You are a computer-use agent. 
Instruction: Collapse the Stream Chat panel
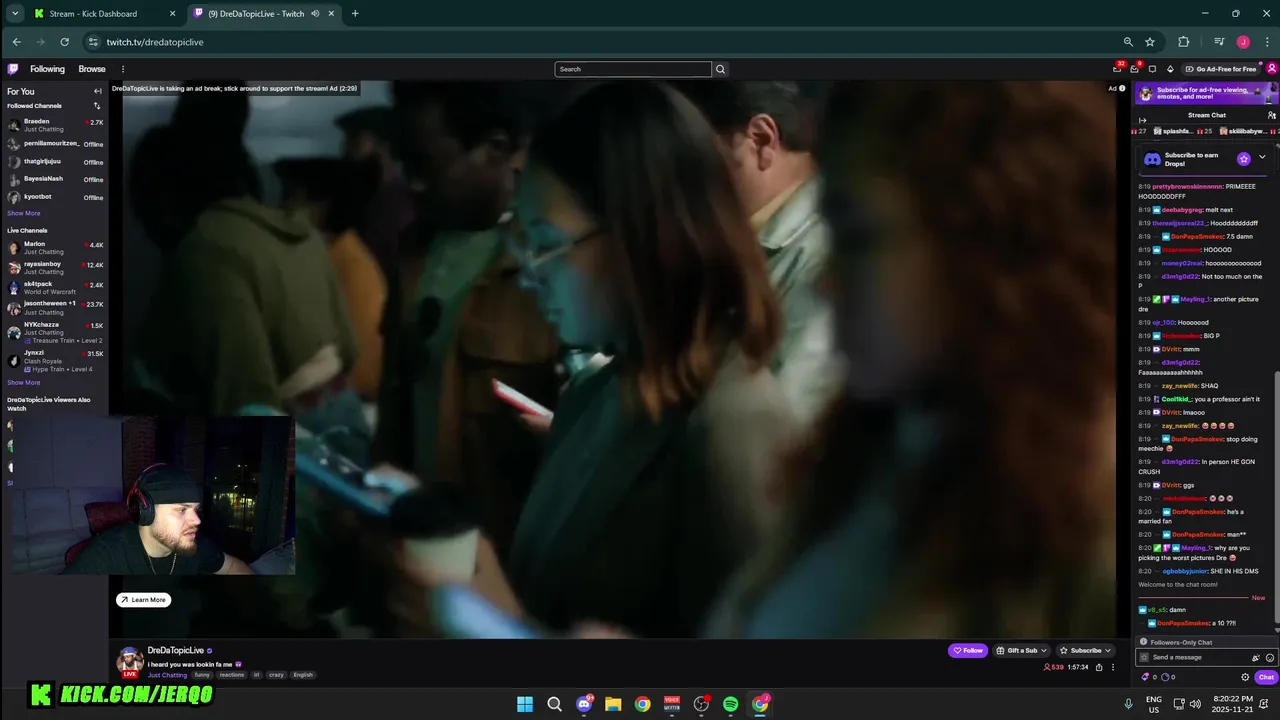[1143, 120]
